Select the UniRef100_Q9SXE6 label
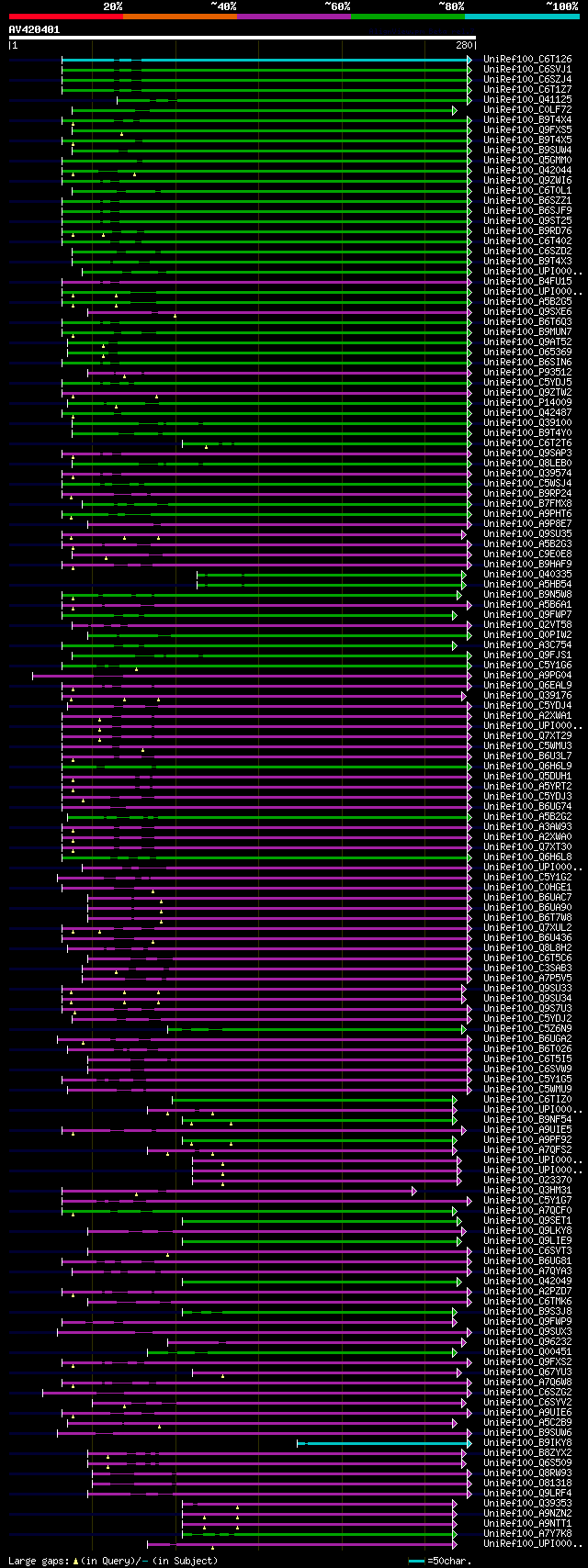Screen dimensions: 588x1568 pos(527,312)
